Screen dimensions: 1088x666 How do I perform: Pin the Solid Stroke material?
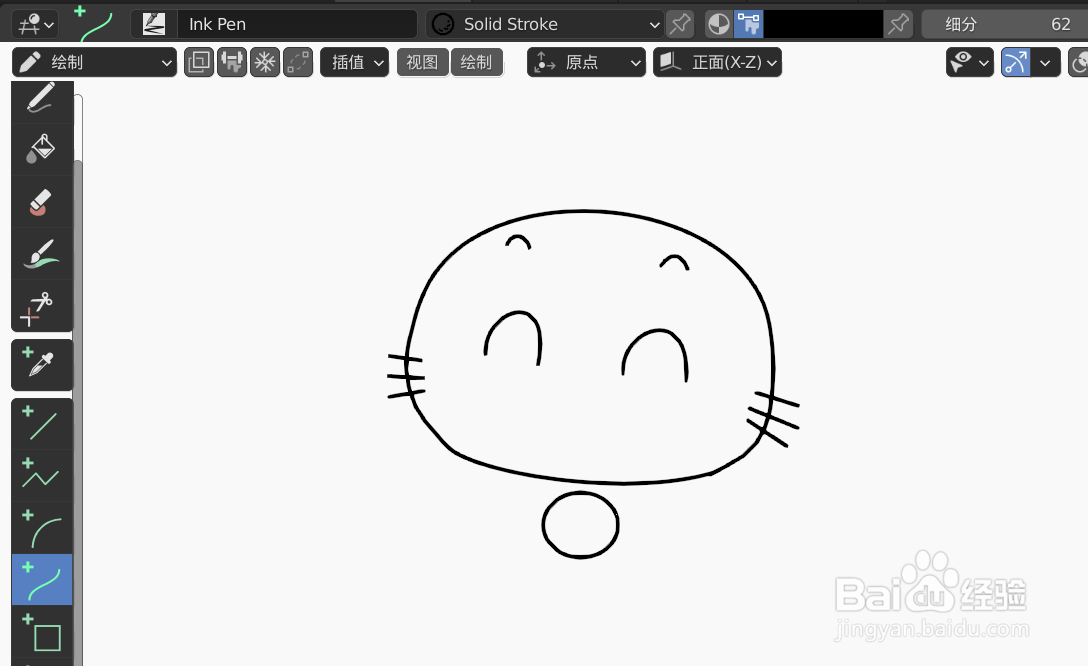coord(680,24)
